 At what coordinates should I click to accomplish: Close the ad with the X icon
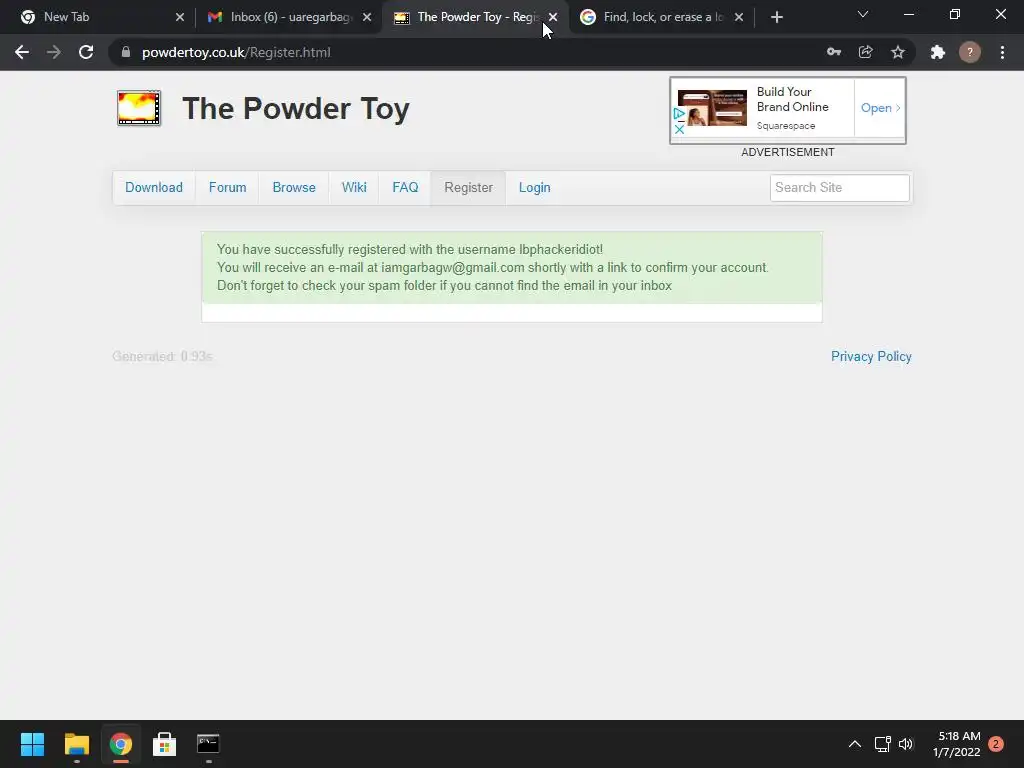679,129
